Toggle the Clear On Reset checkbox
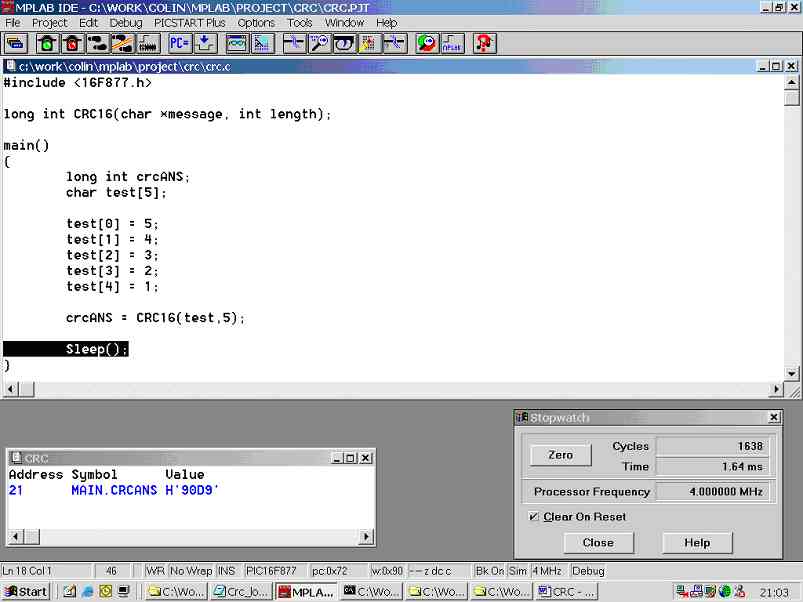Viewport: 803px width, 602px height. click(x=534, y=517)
